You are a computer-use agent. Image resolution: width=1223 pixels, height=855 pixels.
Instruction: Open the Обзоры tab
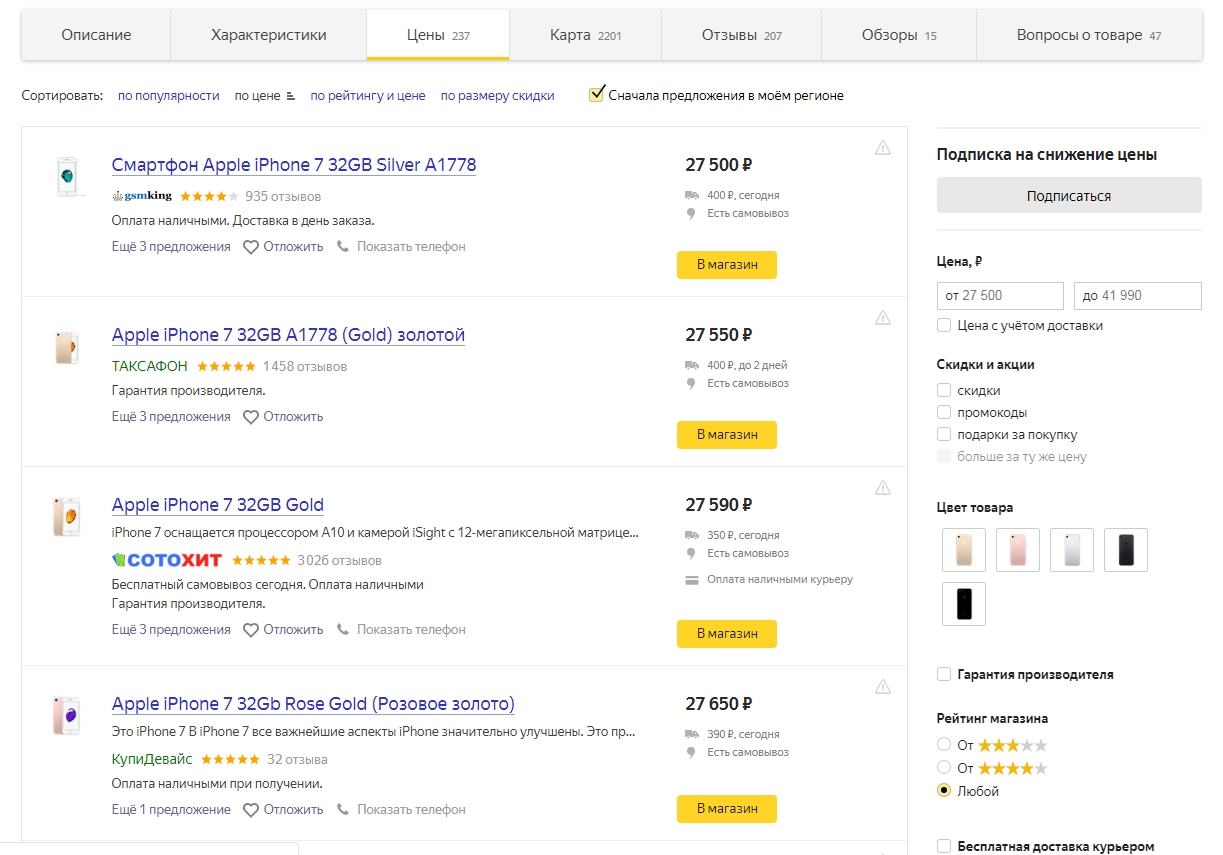click(899, 35)
